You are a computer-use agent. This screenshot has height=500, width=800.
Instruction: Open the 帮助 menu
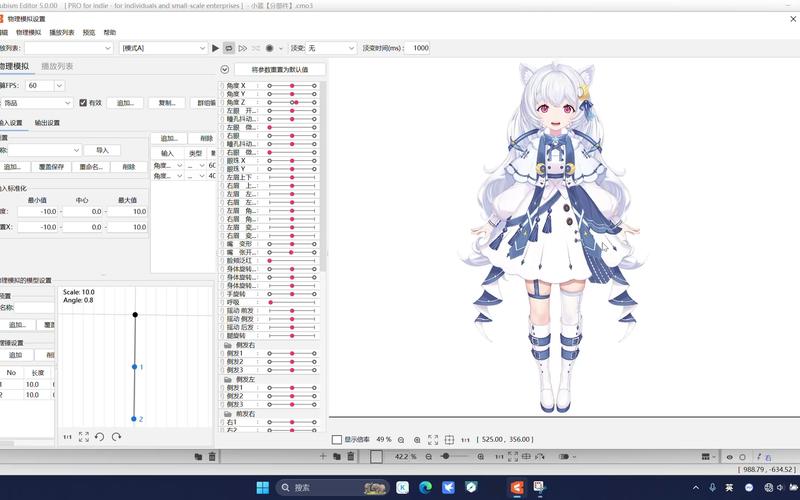pos(110,32)
